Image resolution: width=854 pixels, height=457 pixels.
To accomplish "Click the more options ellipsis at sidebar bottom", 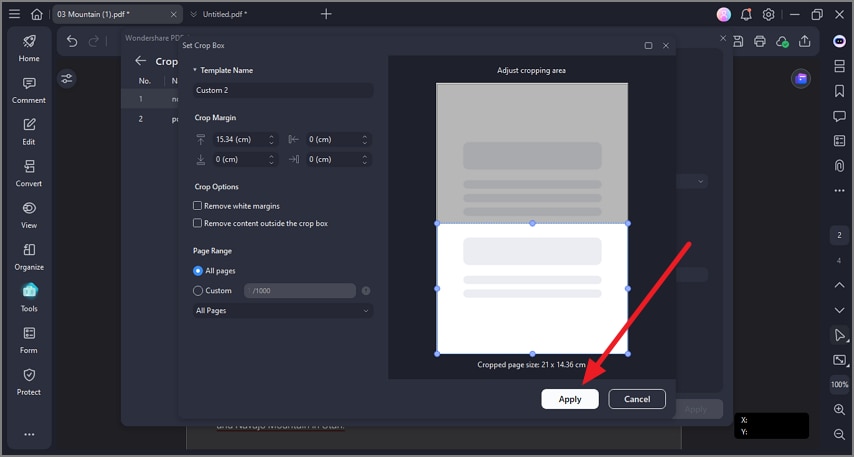I will point(29,435).
